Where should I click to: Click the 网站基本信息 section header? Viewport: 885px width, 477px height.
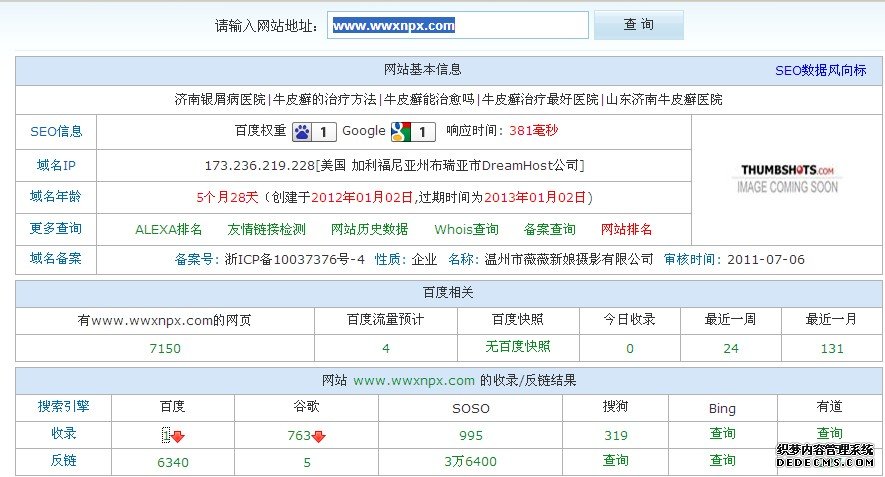pyautogui.click(x=423, y=69)
